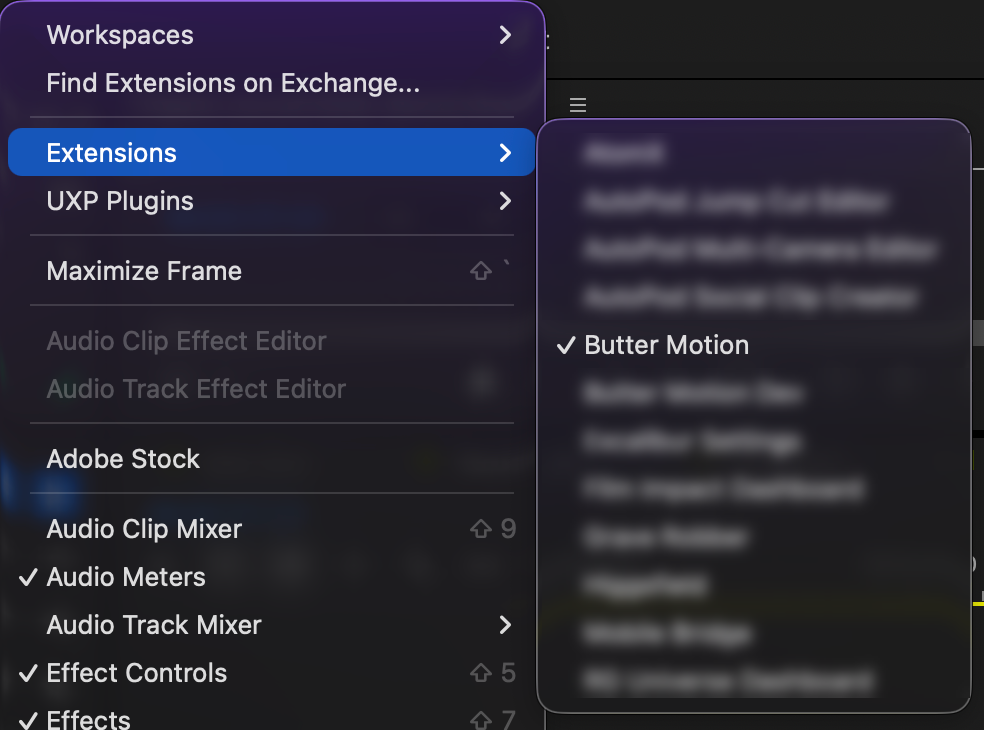Viewport: 984px width, 730px height.
Task: Uncheck the Butter Motion extension
Action: coord(754,345)
